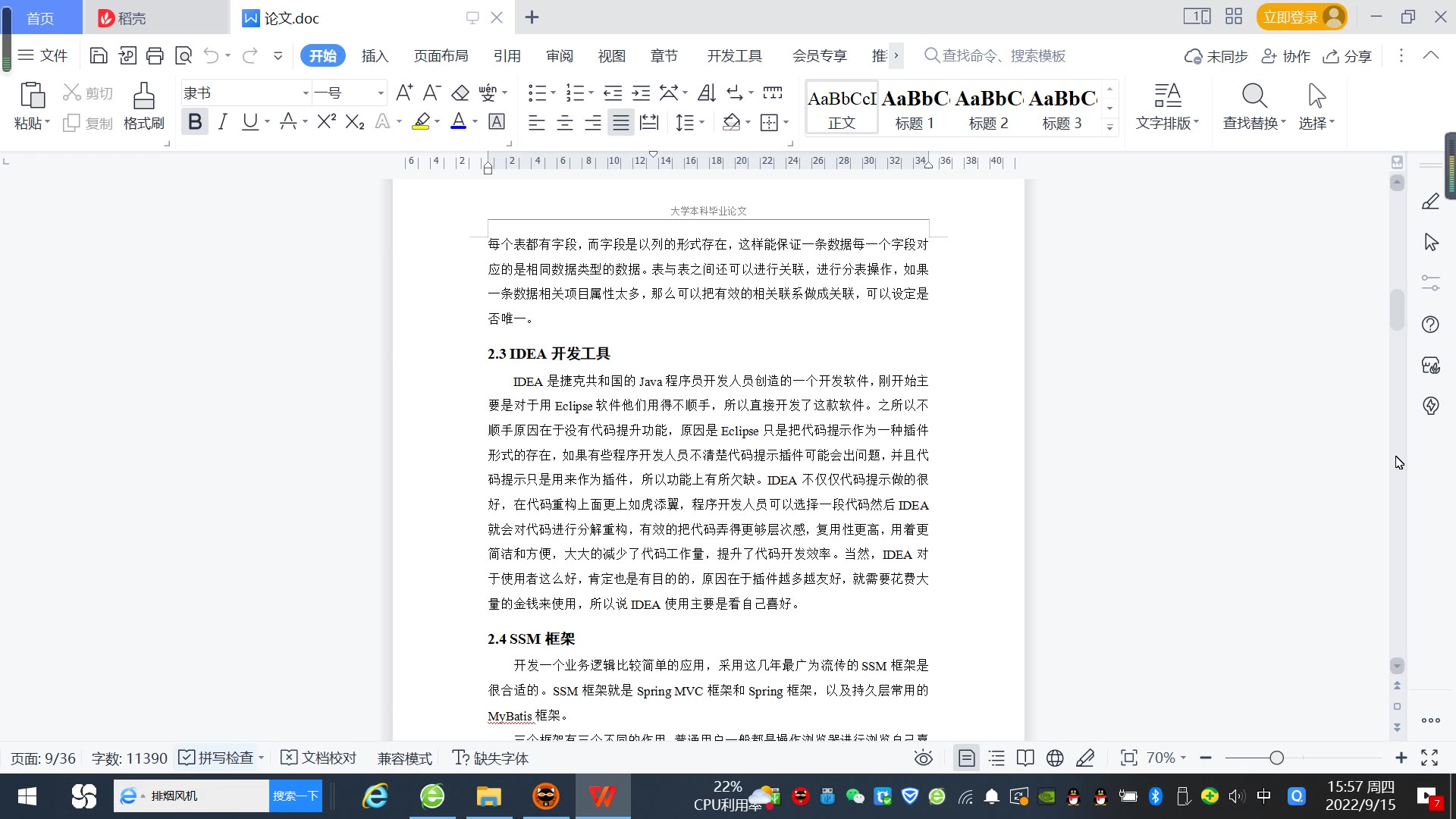Click the Save icon in quick toolbar
The width and height of the screenshot is (1456, 819).
99,55
